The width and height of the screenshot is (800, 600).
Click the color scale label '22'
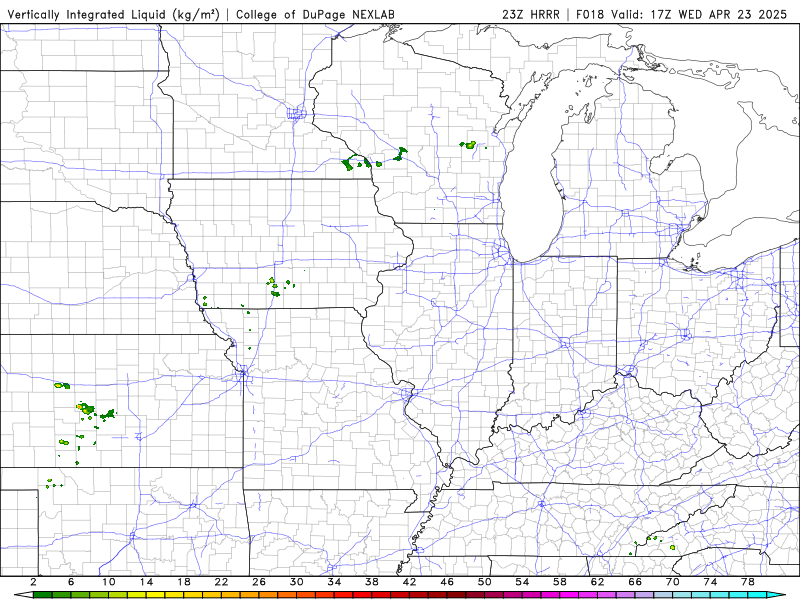(221, 582)
